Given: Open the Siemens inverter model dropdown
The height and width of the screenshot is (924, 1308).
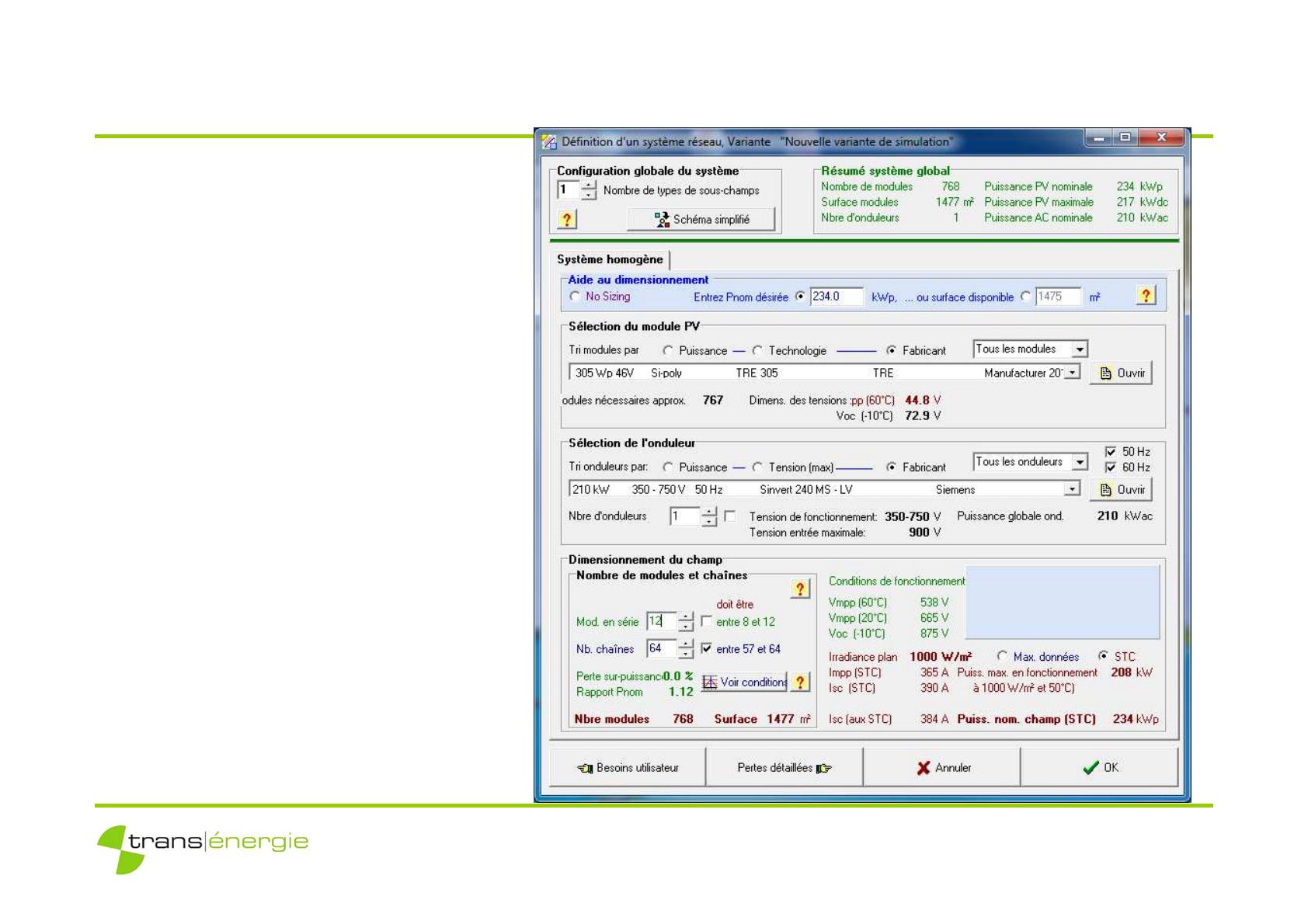Looking at the screenshot, I should (1072, 489).
